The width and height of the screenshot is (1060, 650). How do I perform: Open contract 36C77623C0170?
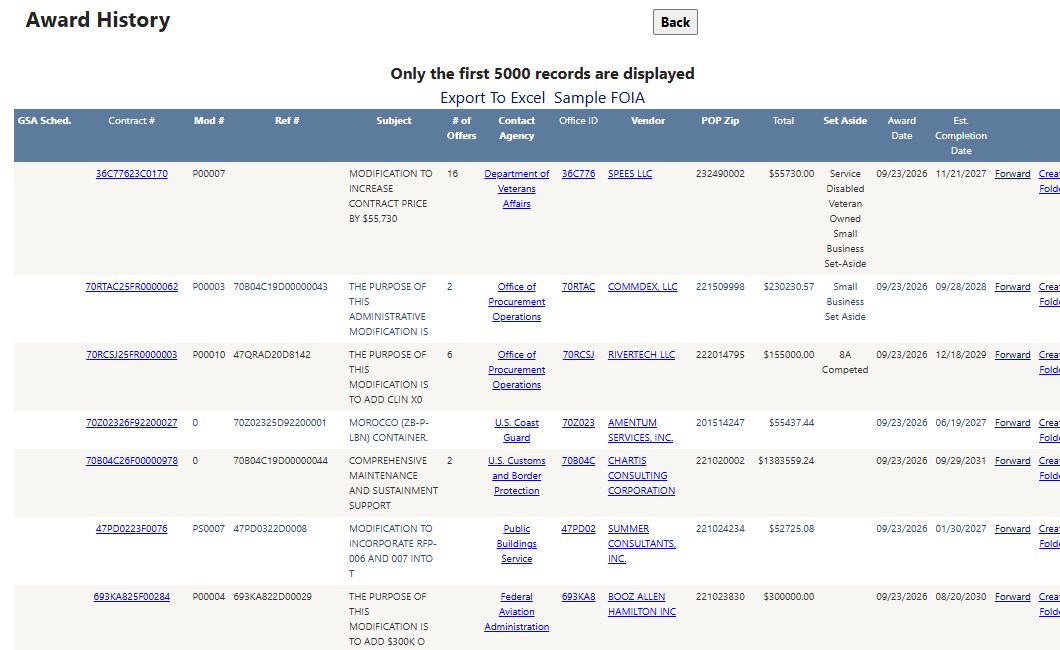pyautogui.click(x=132, y=174)
